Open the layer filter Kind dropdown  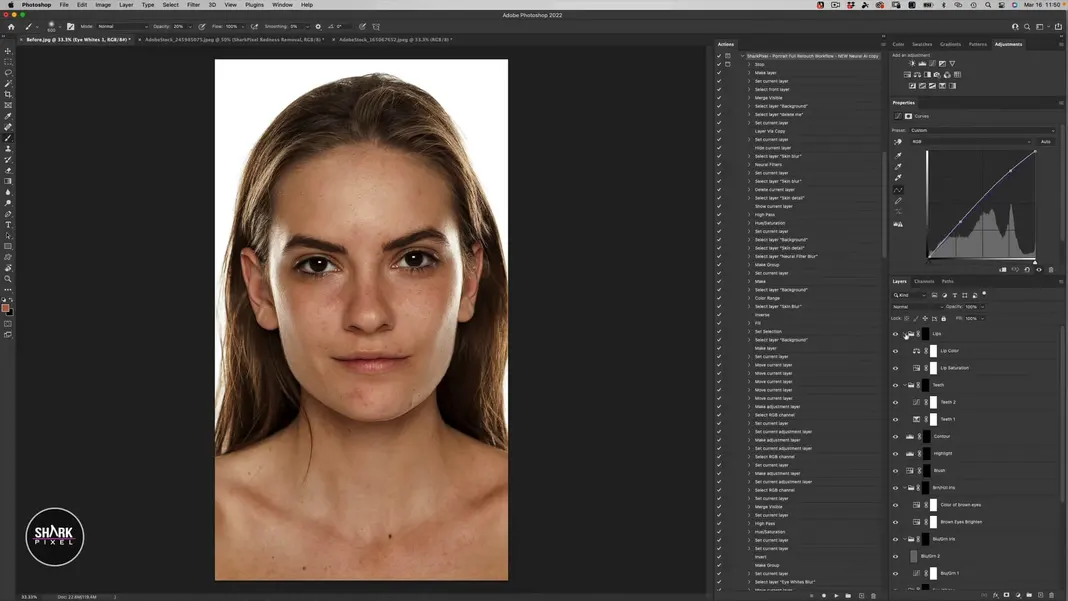tap(910, 295)
